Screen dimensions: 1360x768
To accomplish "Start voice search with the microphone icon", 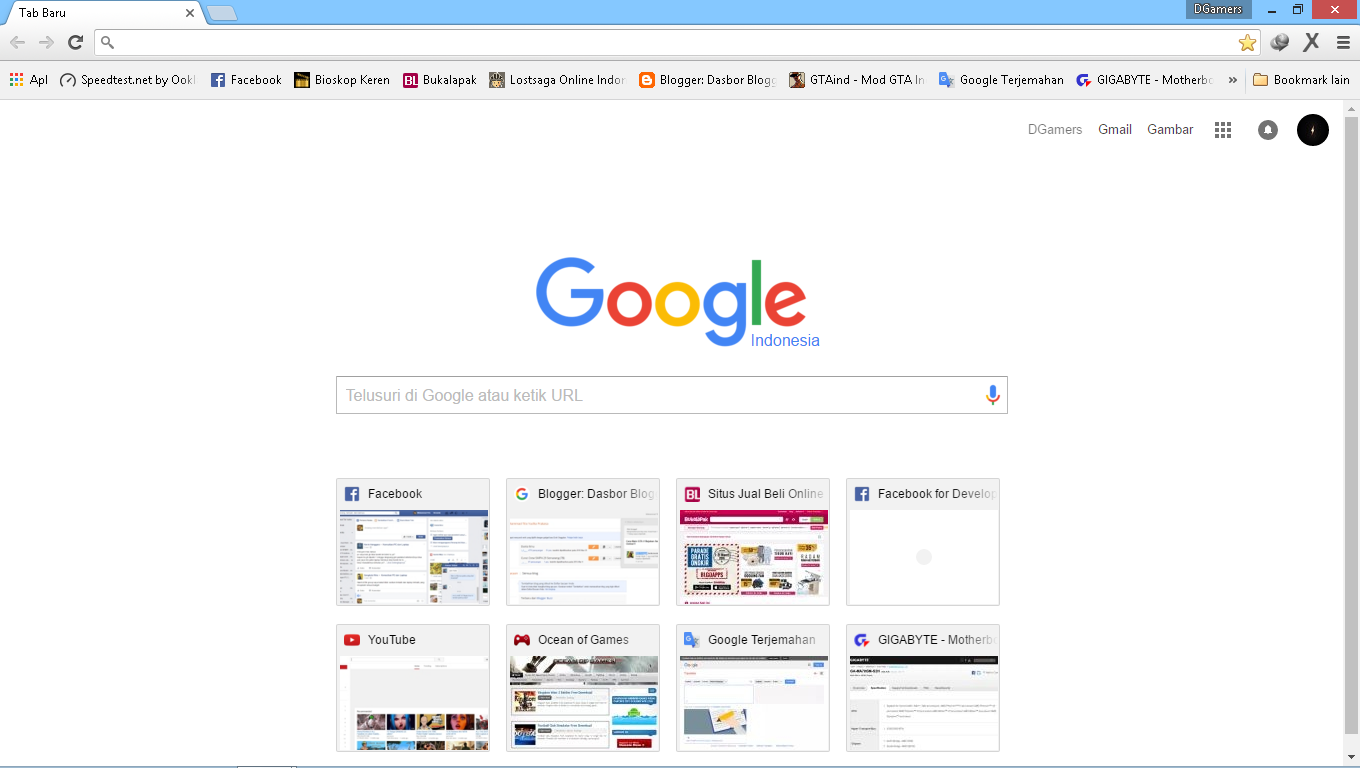I will pyautogui.click(x=992, y=395).
